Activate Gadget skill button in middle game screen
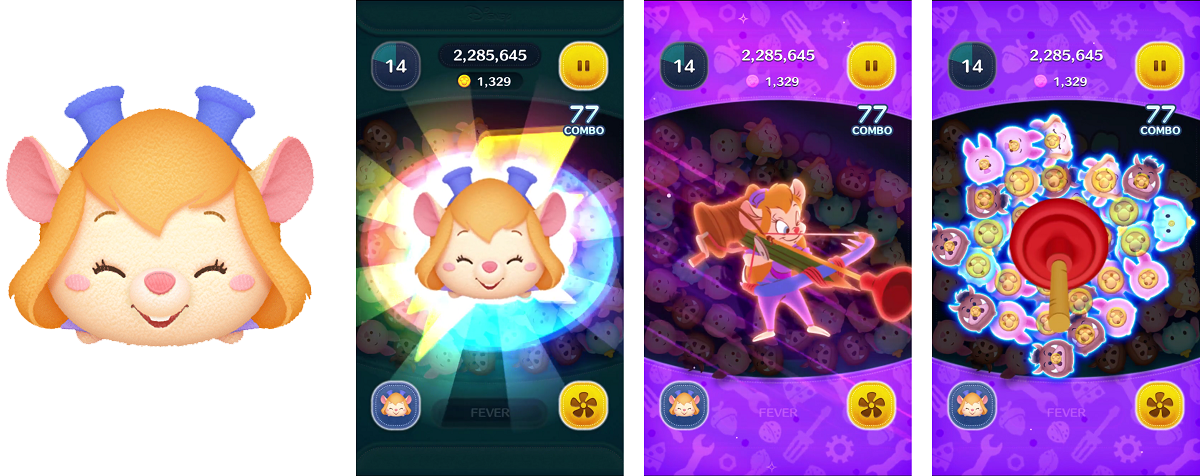1200x476 pixels. click(683, 407)
